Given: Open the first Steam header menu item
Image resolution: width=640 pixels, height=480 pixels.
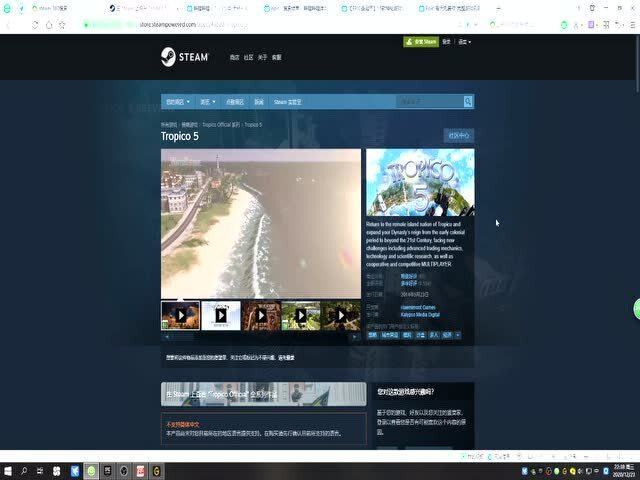Looking at the screenshot, I should coord(234,58).
